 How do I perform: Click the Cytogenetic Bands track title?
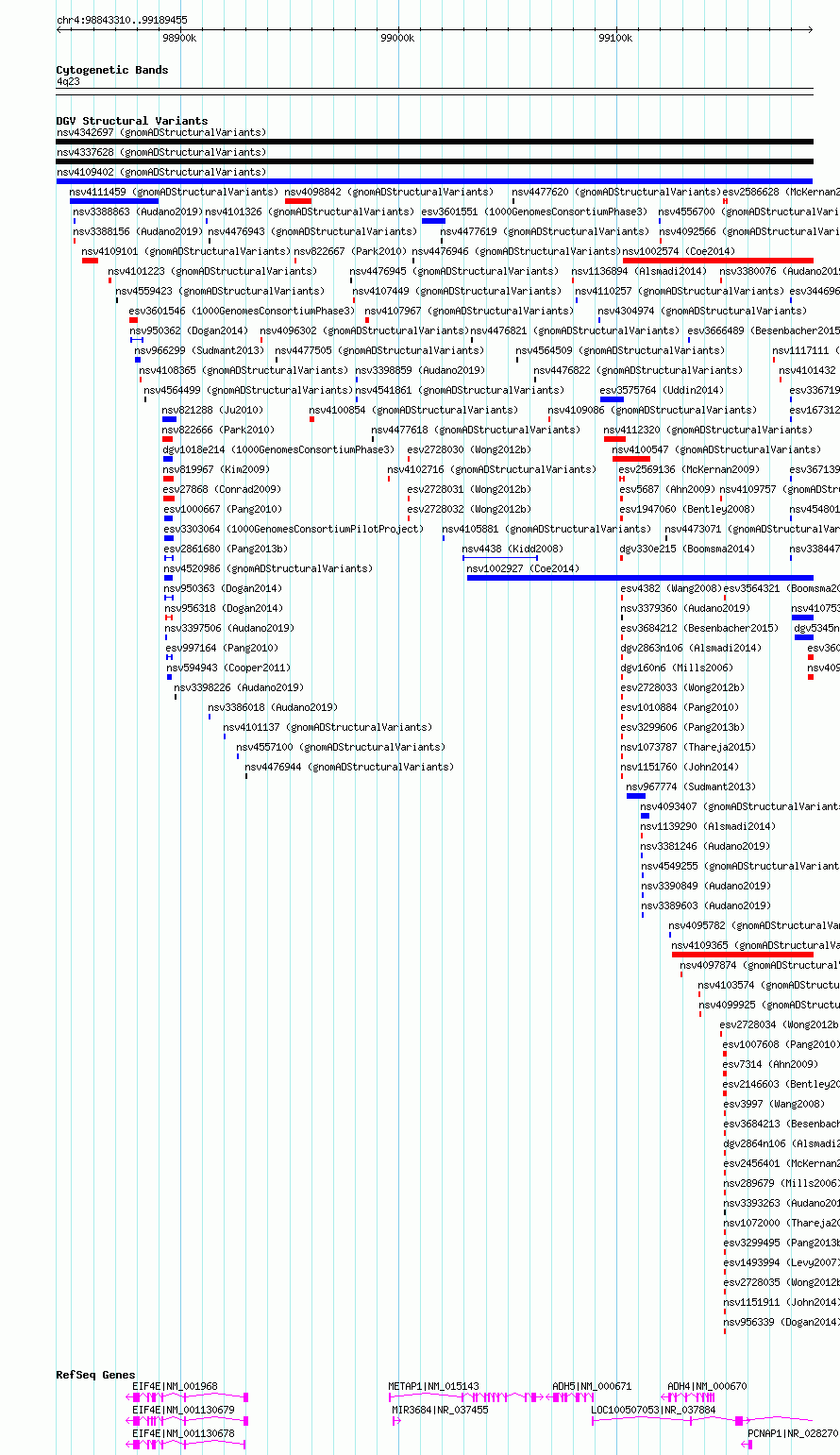(111, 70)
